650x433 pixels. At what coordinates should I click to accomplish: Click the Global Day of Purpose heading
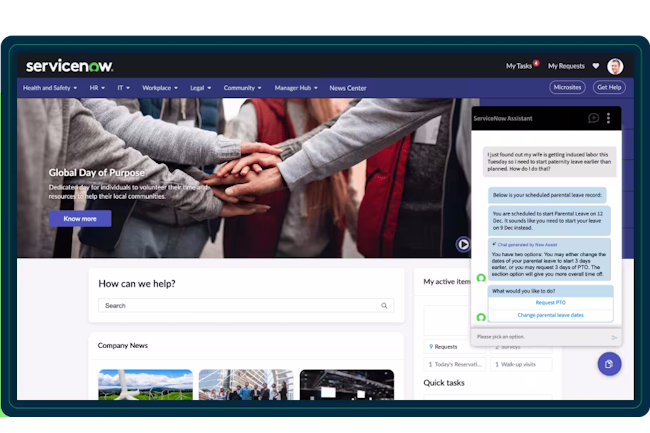coord(97,173)
